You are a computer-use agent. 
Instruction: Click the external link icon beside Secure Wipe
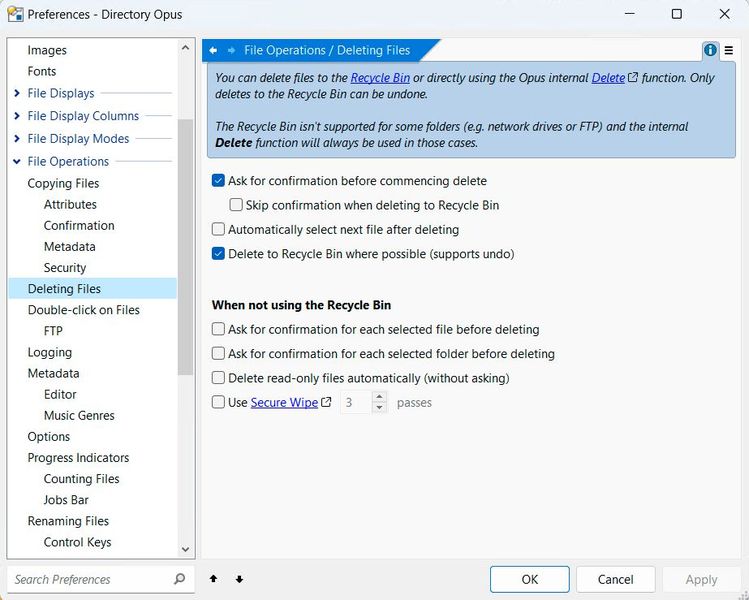tap(326, 403)
